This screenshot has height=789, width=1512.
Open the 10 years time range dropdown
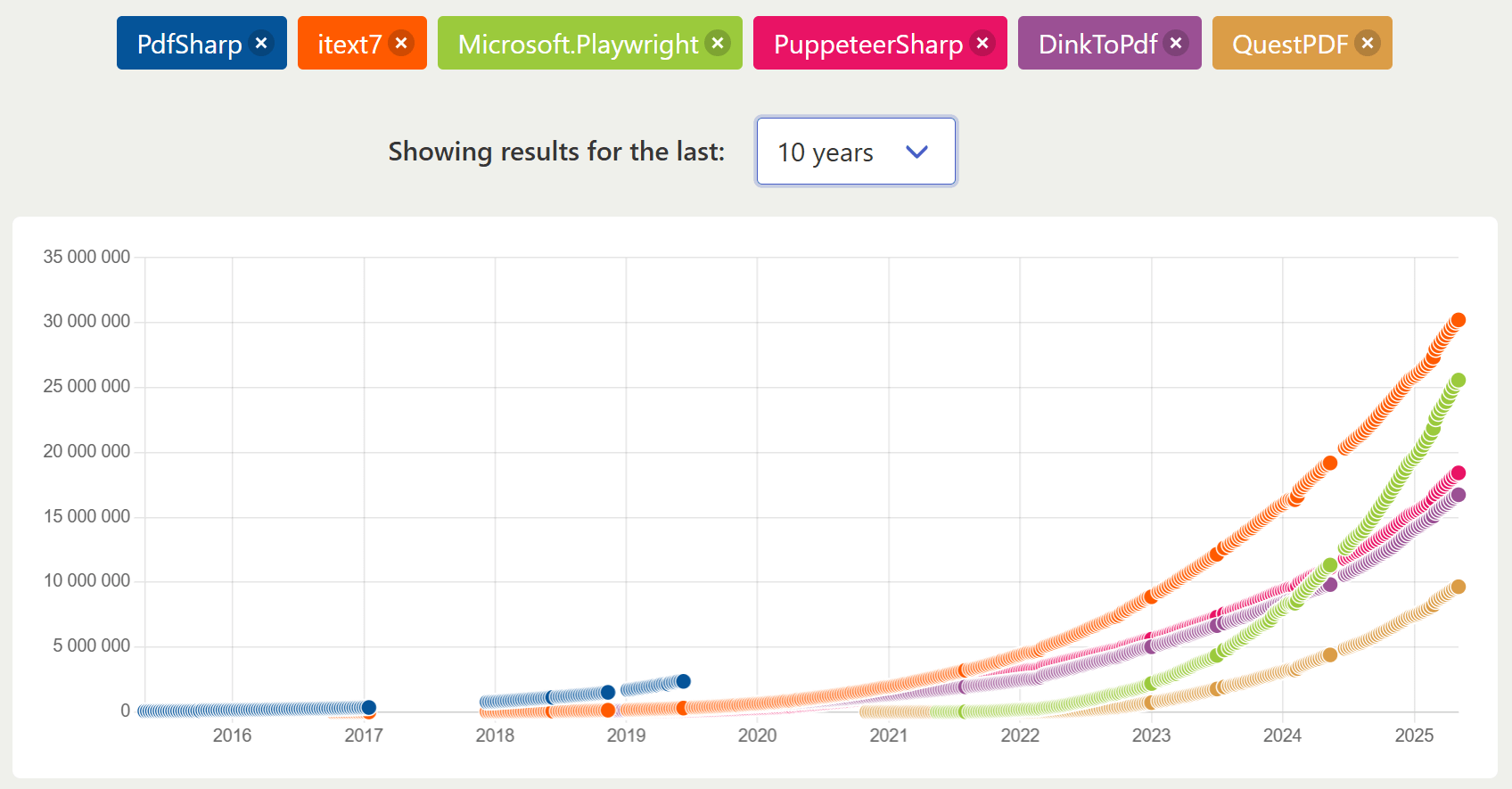coord(856,152)
